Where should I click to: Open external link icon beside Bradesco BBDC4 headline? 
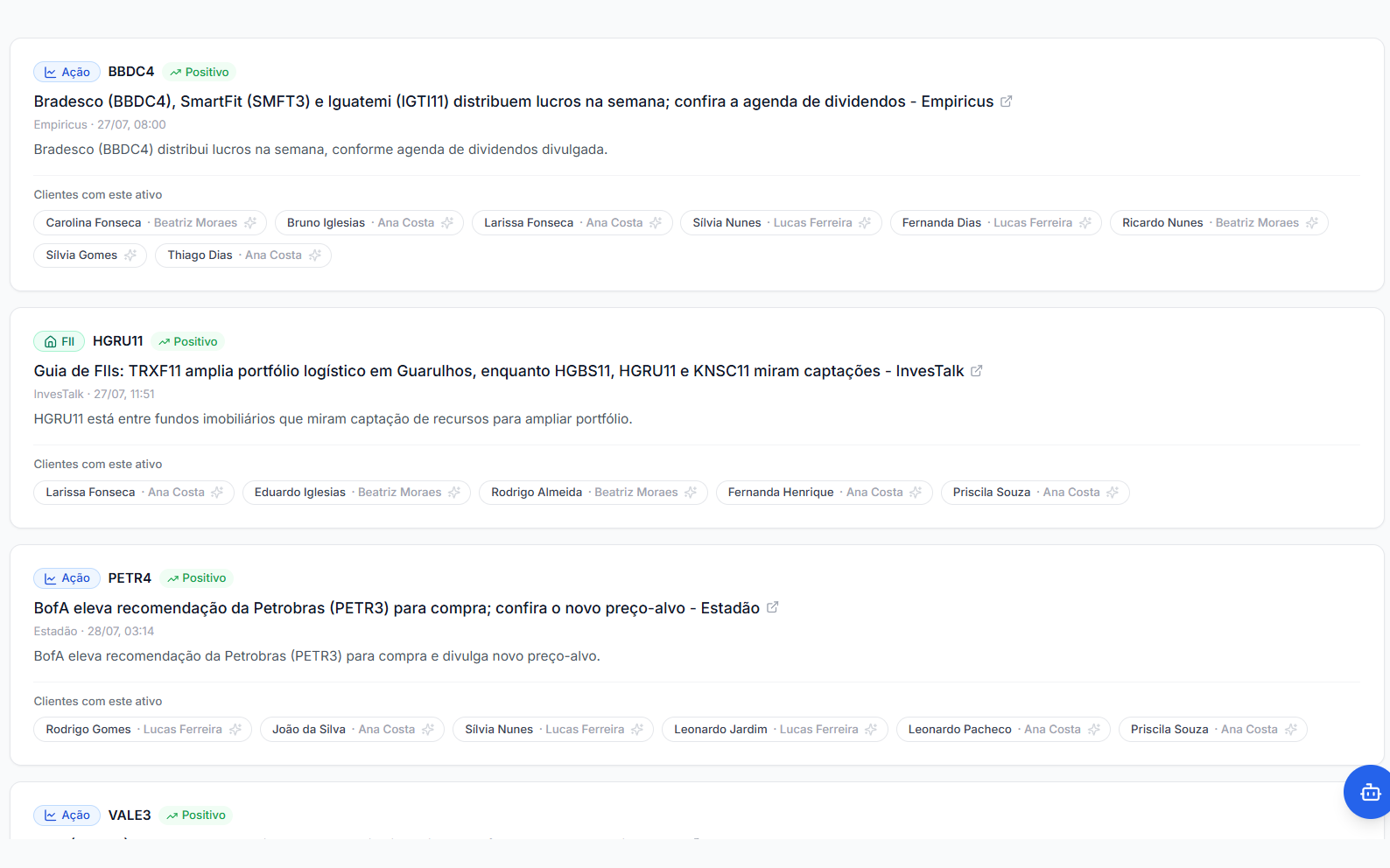click(x=1007, y=101)
